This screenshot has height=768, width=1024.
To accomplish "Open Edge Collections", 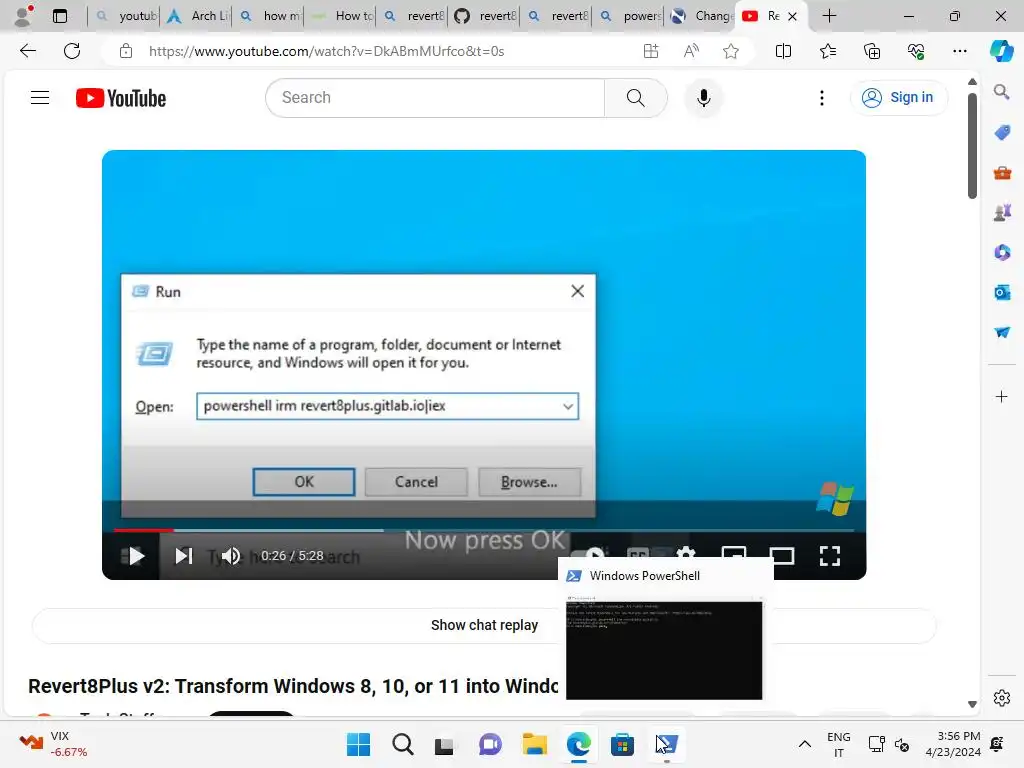I will pos(872,51).
